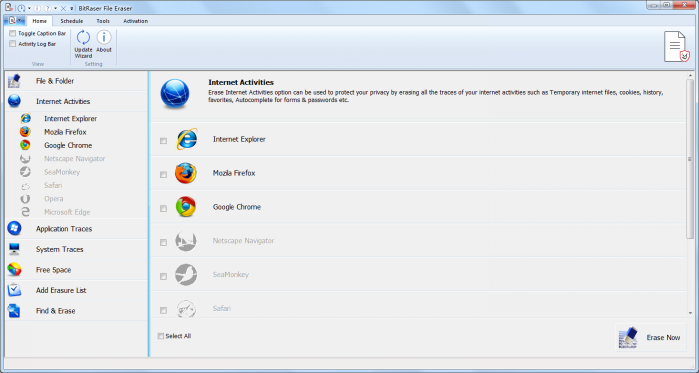
Task: Click the help question-mark icon in the title bar
Action: (48, 8)
